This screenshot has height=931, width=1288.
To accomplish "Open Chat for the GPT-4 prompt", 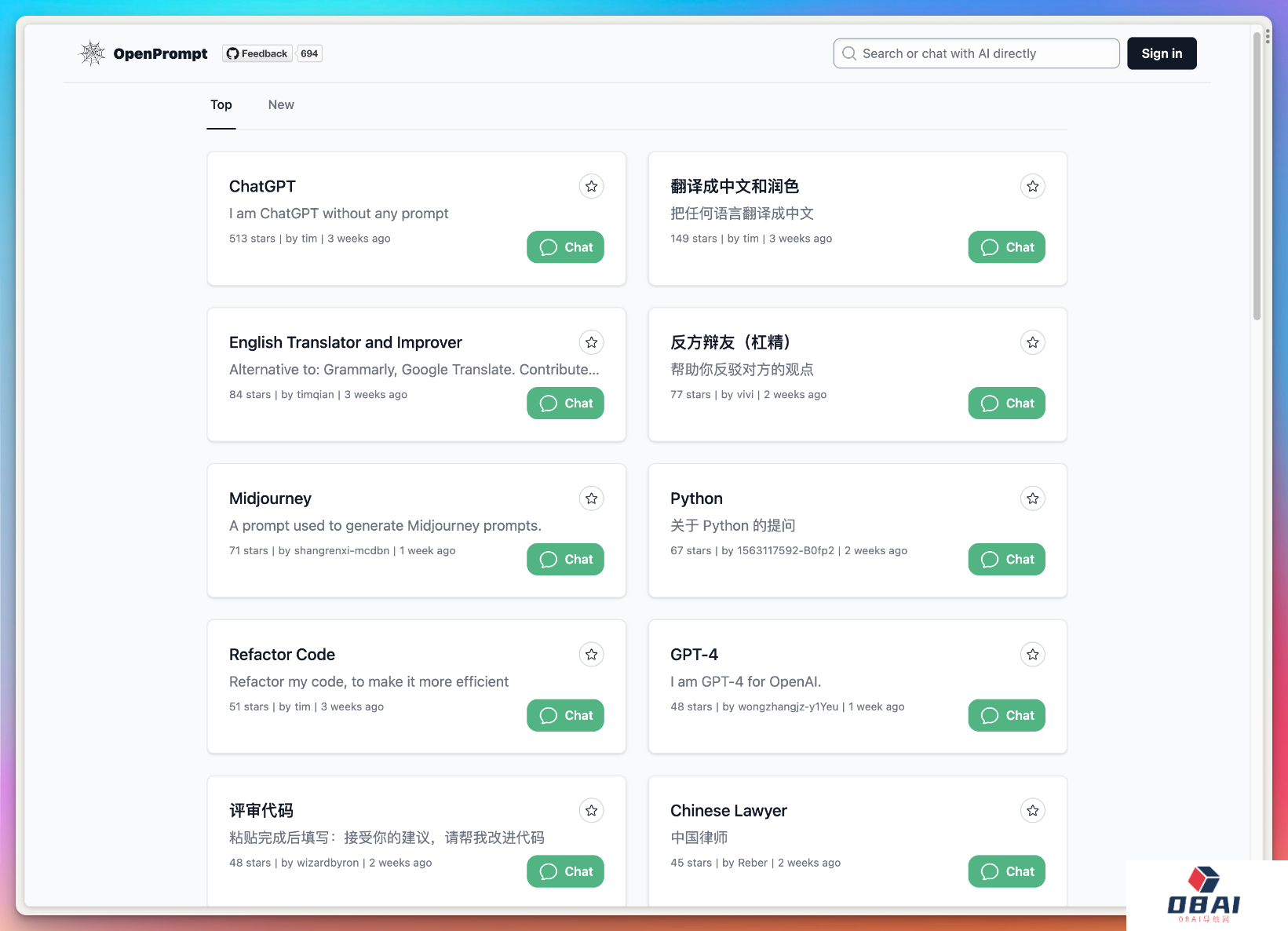I will click(x=1006, y=716).
